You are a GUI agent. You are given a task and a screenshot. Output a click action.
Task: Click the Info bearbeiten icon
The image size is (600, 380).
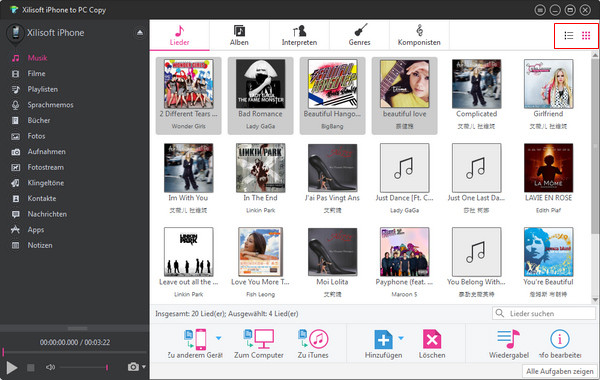coord(560,339)
